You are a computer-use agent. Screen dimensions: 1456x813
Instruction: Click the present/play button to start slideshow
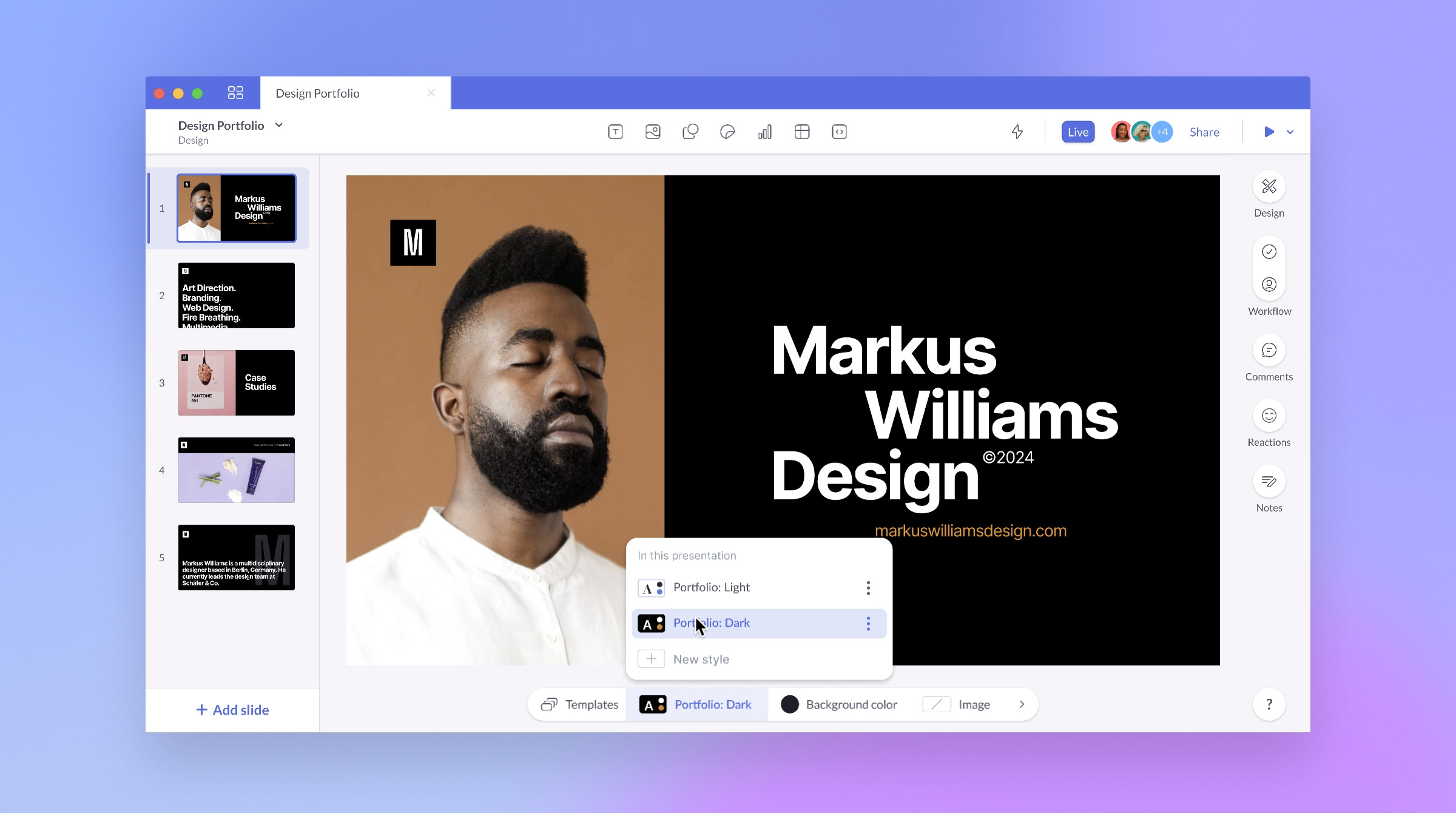point(1269,131)
